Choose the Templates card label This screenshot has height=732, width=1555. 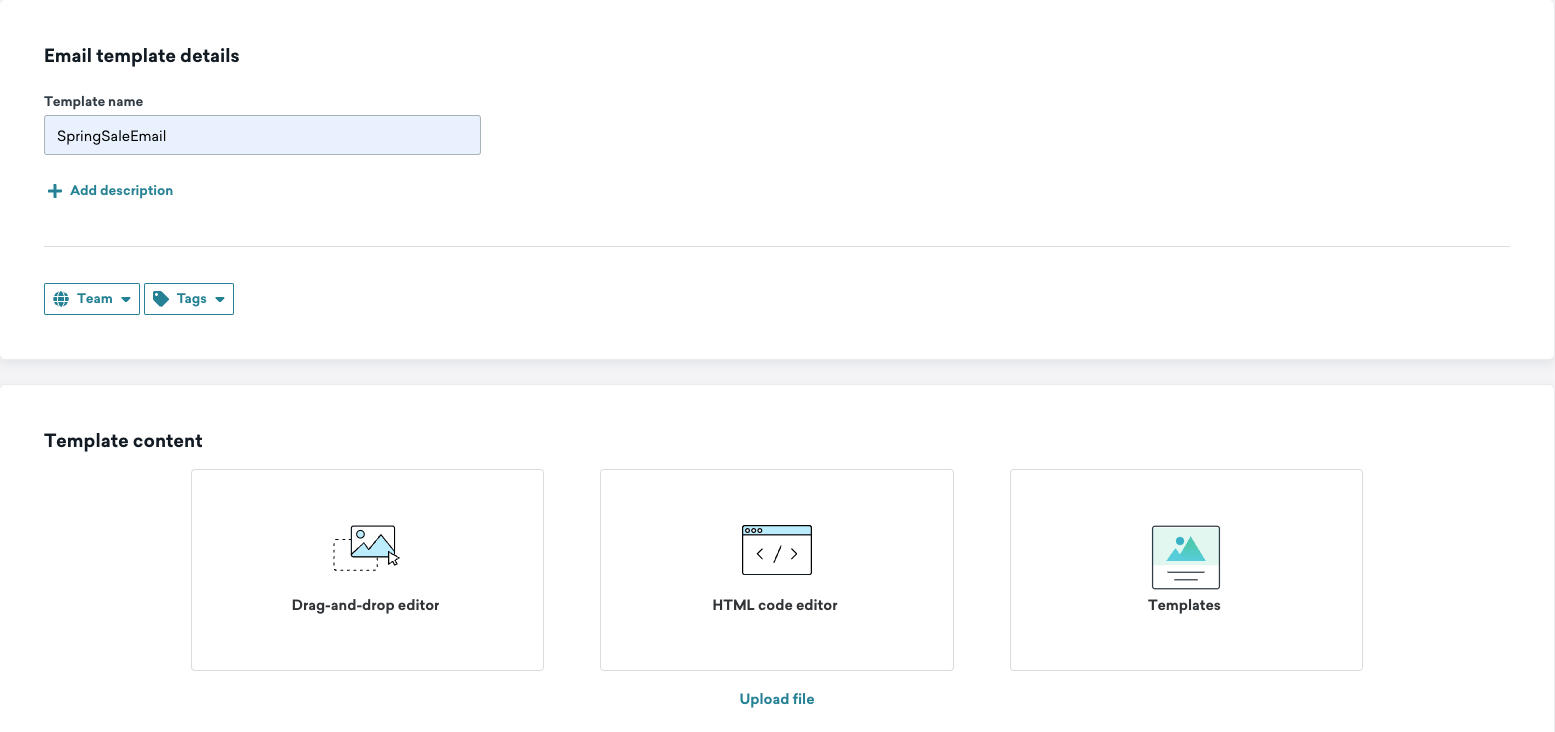(x=1185, y=605)
